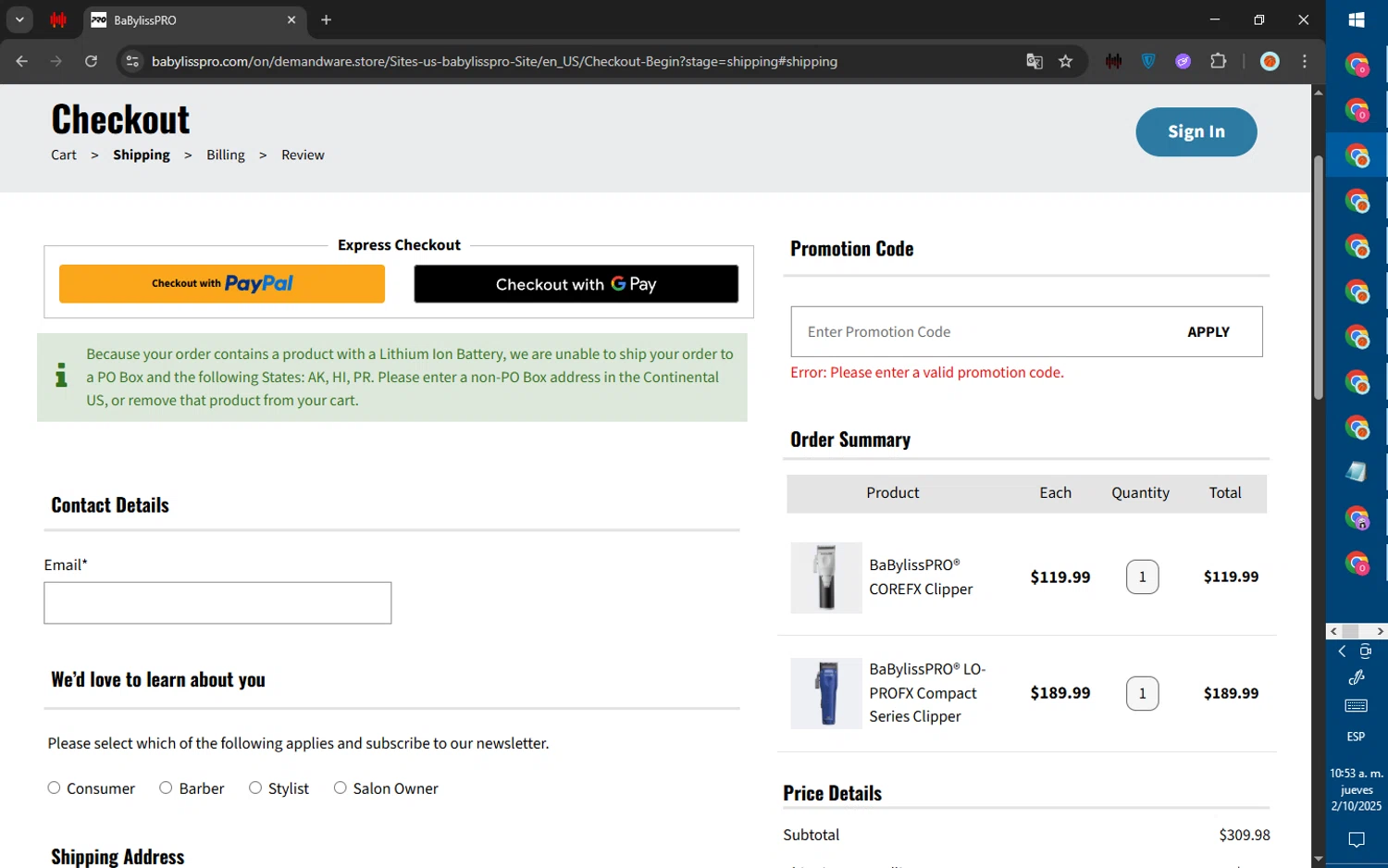Click the LO-PROFX Clipper quantity box

pyautogui.click(x=1142, y=693)
